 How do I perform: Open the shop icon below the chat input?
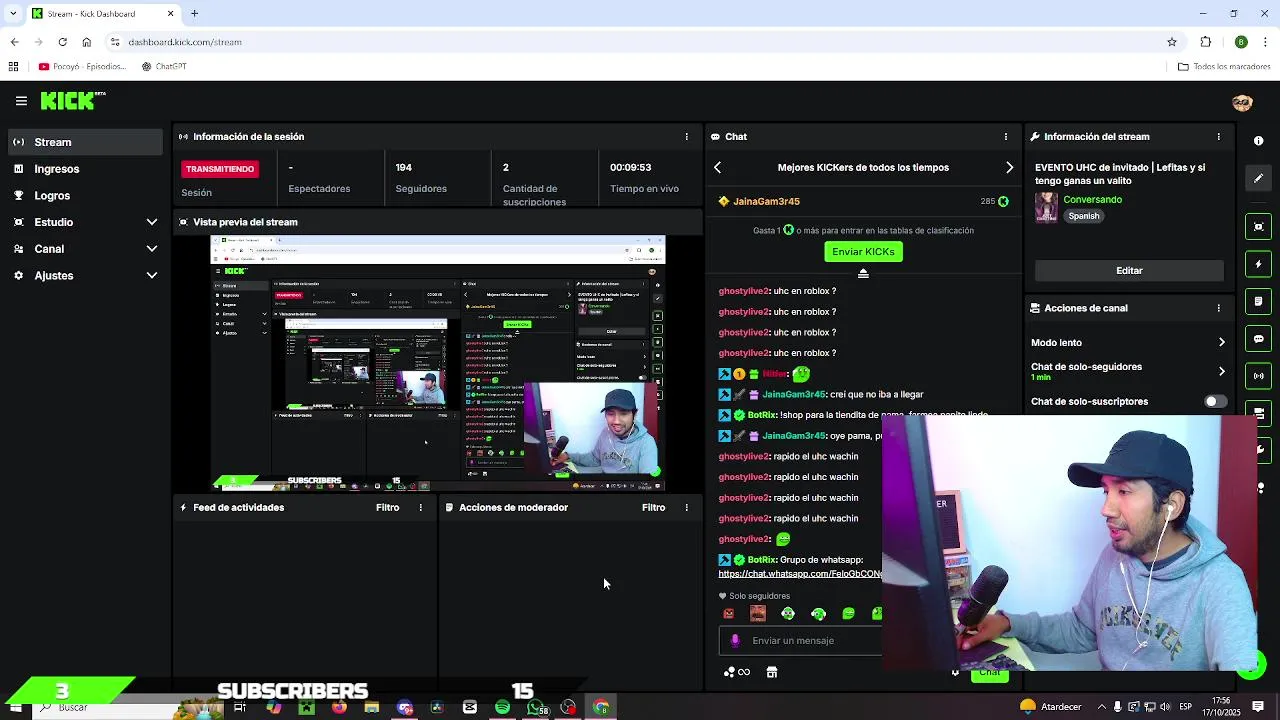[772, 673]
